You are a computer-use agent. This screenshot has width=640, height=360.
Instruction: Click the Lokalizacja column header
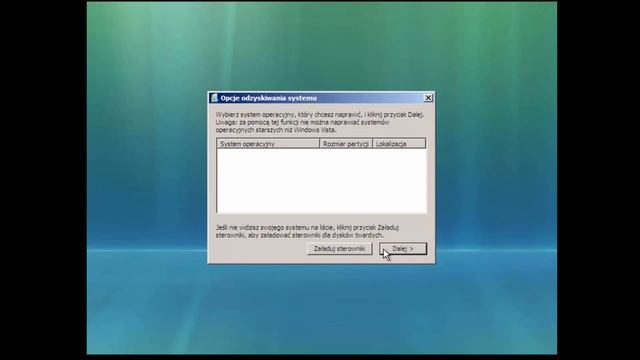tap(399, 144)
